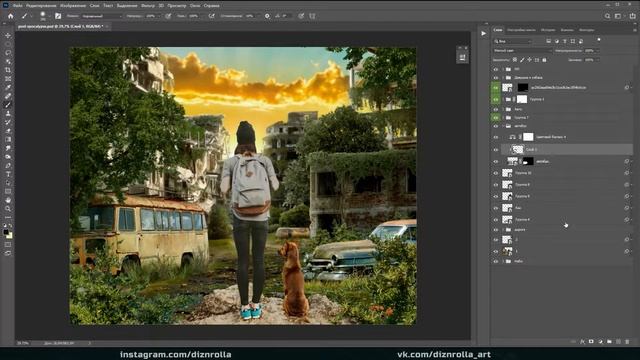Select the Crop tool

click(8, 70)
